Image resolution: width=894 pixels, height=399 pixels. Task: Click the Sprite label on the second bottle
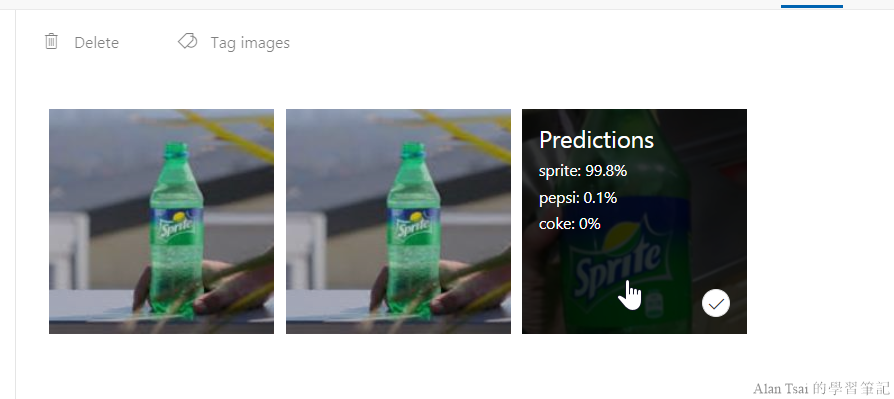point(413,227)
